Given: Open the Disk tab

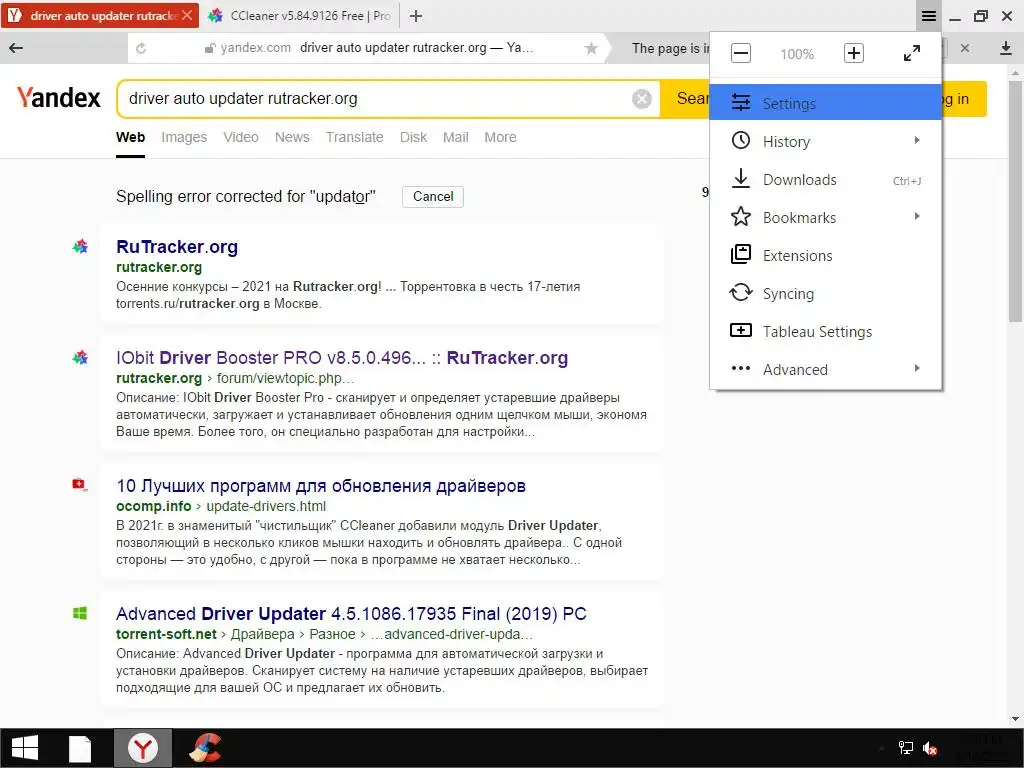Looking at the screenshot, I should pyautogui.click(x=413, y=137).
